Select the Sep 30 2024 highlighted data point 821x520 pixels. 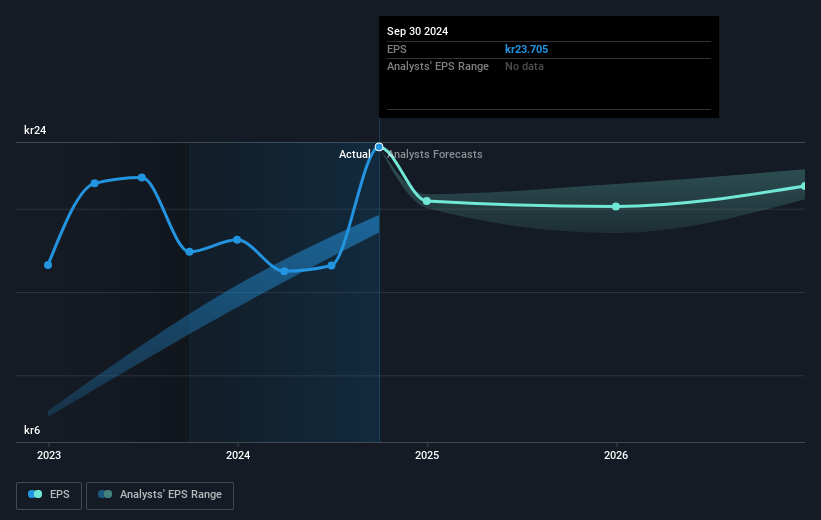point(379,147)
